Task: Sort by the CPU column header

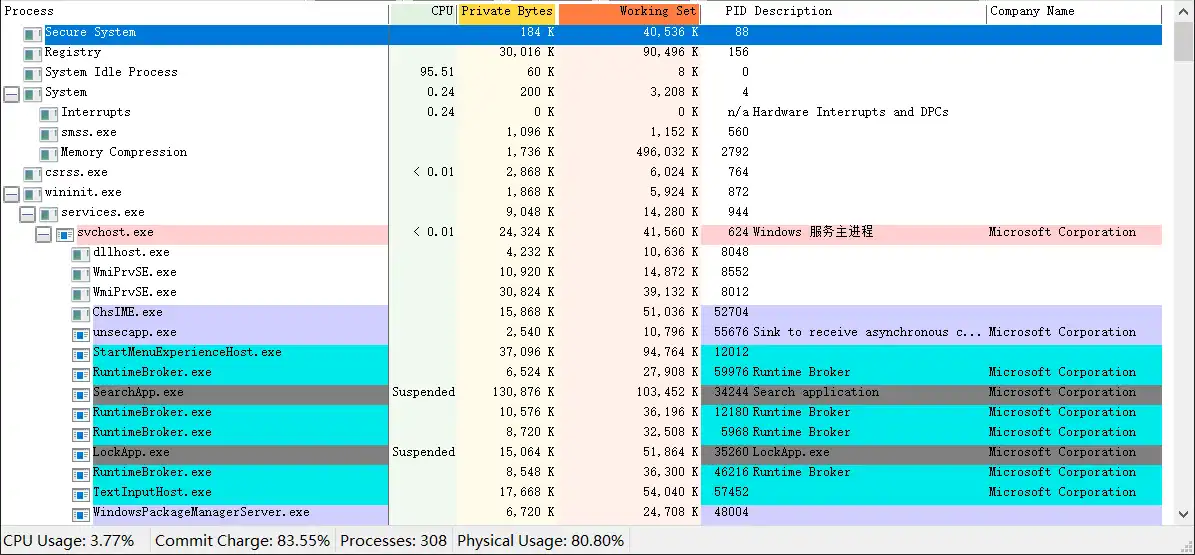Action: (x=424, y=12)
